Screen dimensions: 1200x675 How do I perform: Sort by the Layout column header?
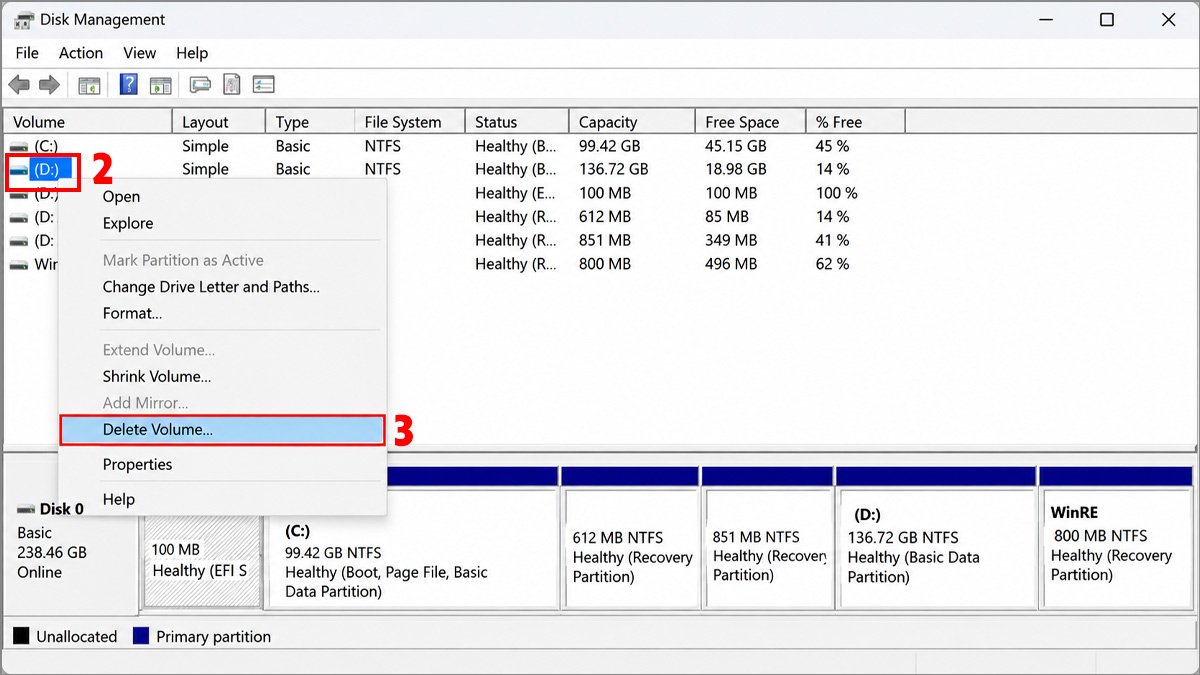(219, 122)
